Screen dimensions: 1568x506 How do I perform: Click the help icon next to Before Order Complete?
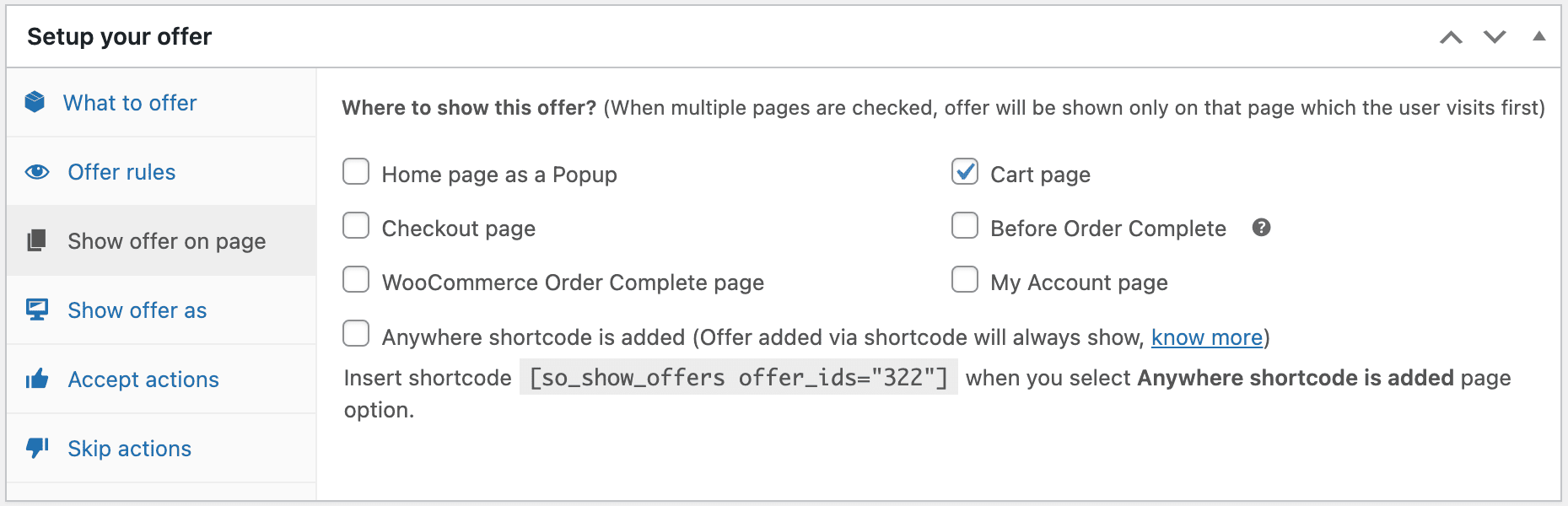pos(1261,228)
